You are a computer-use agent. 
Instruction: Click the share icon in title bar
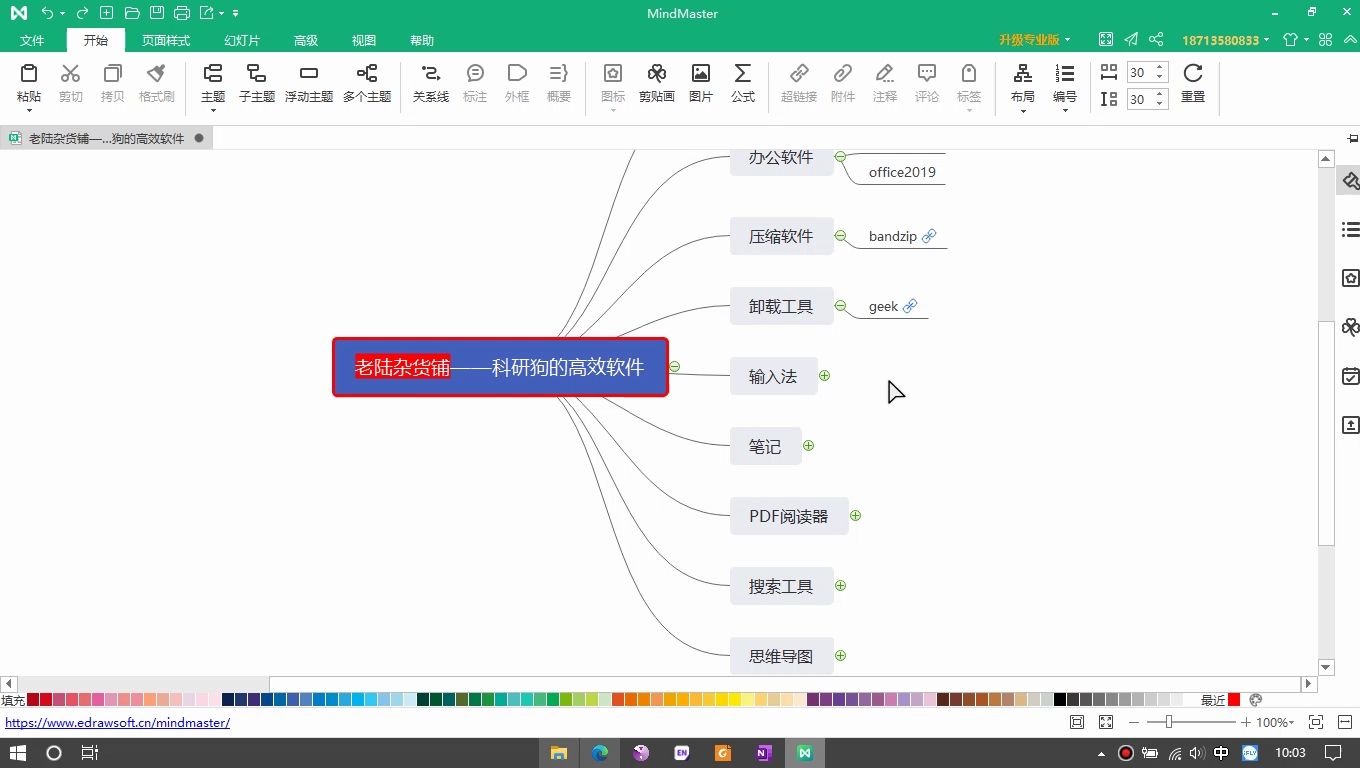(1156, 40)
